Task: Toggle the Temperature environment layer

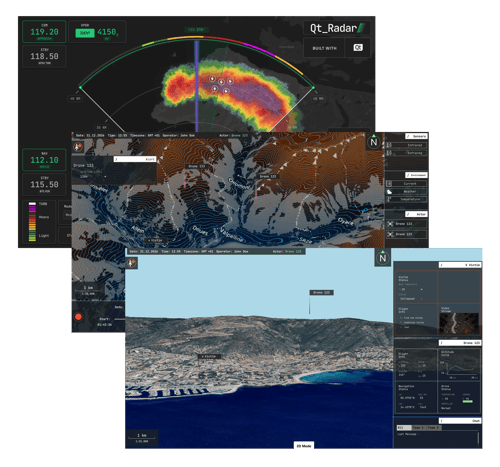Action: tap(406, 199)
